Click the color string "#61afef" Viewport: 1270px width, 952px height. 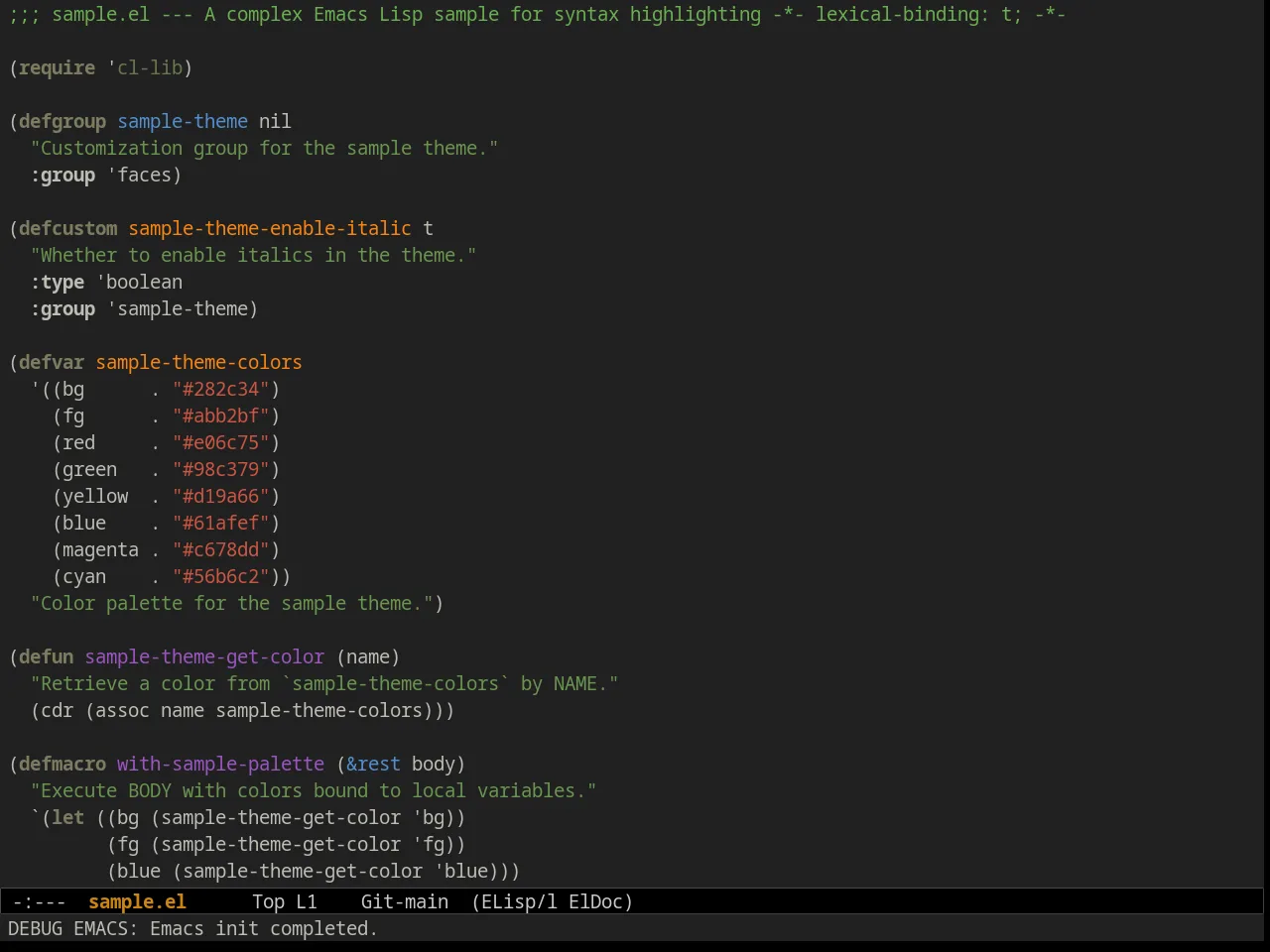point(220,523)
